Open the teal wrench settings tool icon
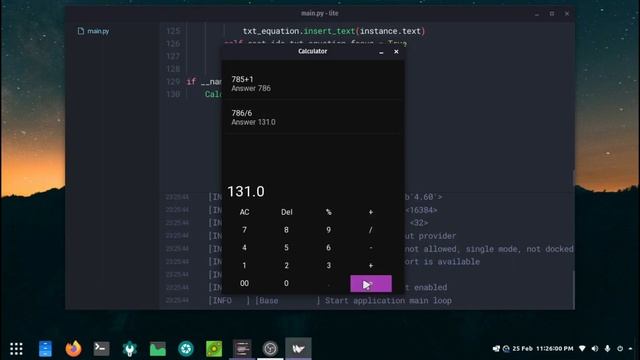The image size is (640, 360). click(x=130, y=349)
